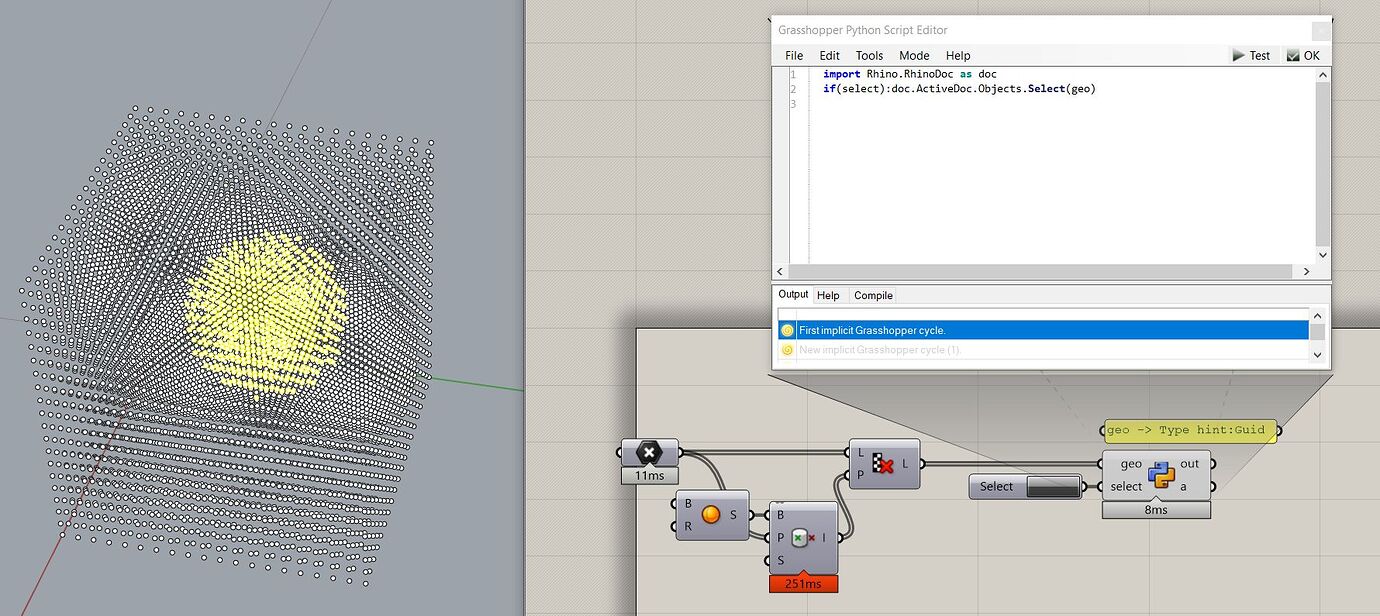Click the Point In Brep component icon

click(x=803, y=536)
